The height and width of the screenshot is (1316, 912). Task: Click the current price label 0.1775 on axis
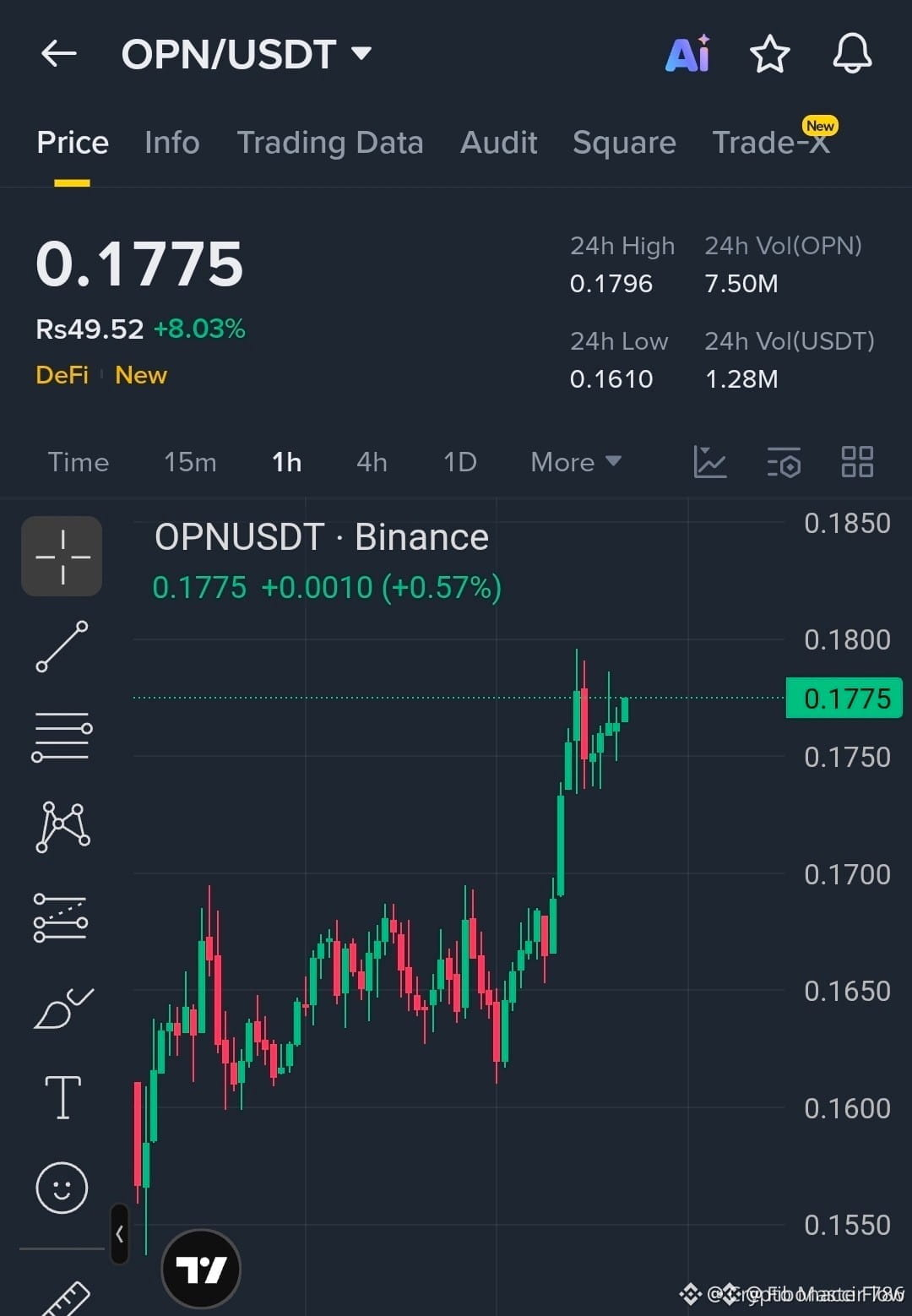pyautogui.click(x=844, y=699)
